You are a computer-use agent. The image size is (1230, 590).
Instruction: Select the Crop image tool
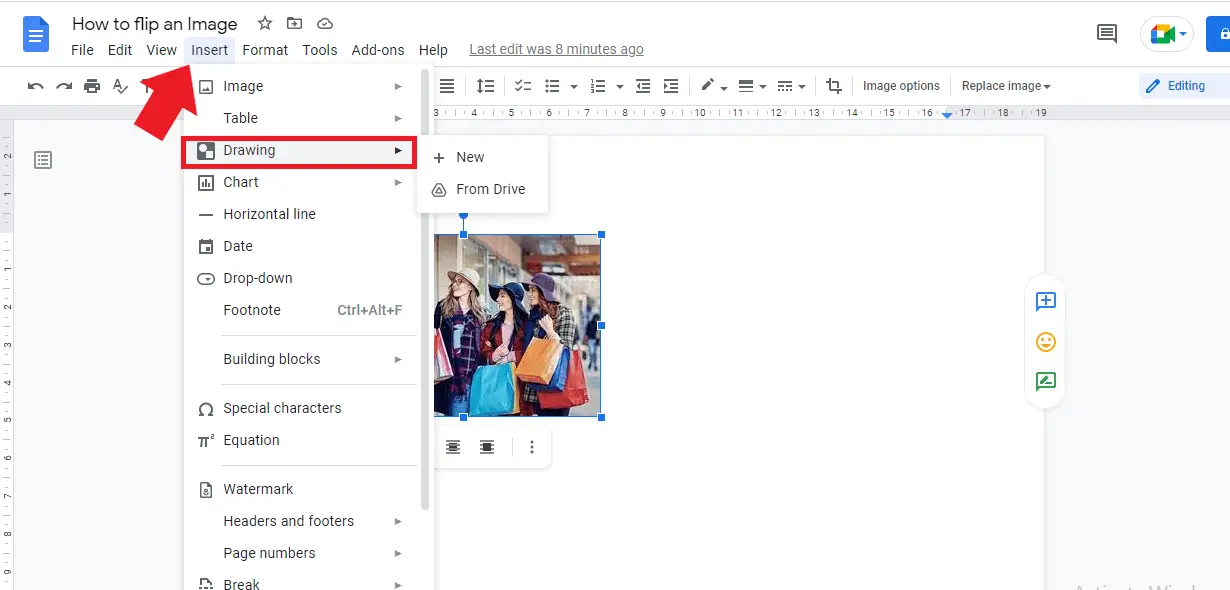pyautogui.click(x=834, y=86)
